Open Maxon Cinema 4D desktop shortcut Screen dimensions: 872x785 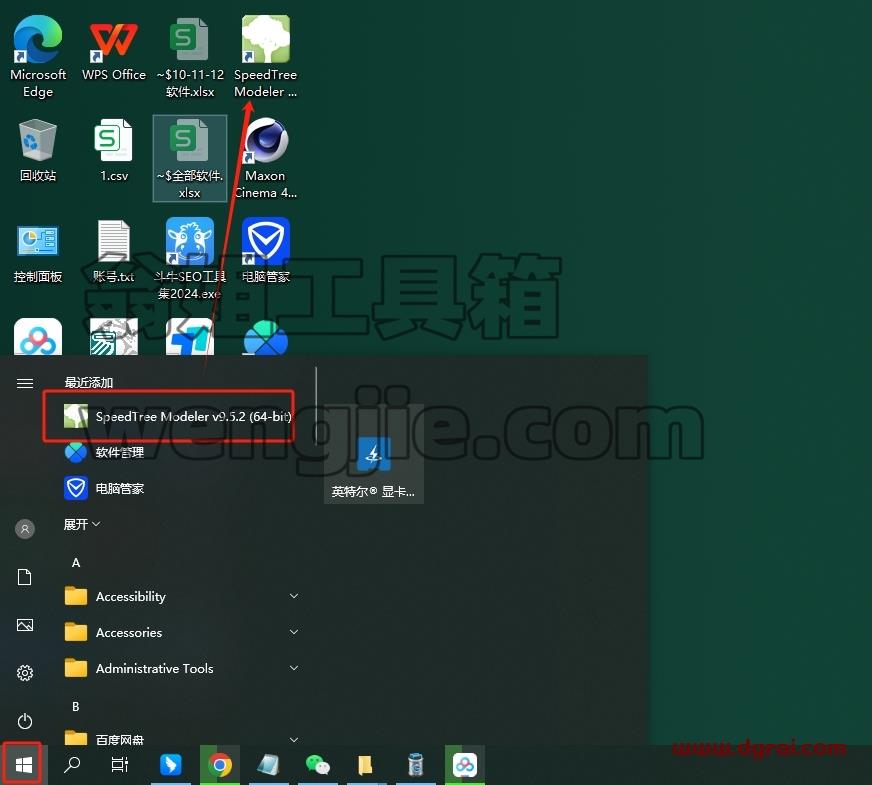click(265, 158)
